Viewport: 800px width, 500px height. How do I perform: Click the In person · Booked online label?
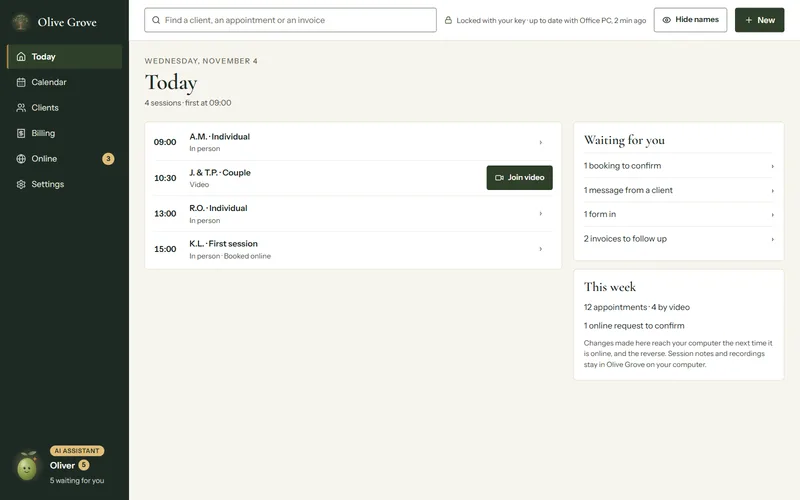230,256
